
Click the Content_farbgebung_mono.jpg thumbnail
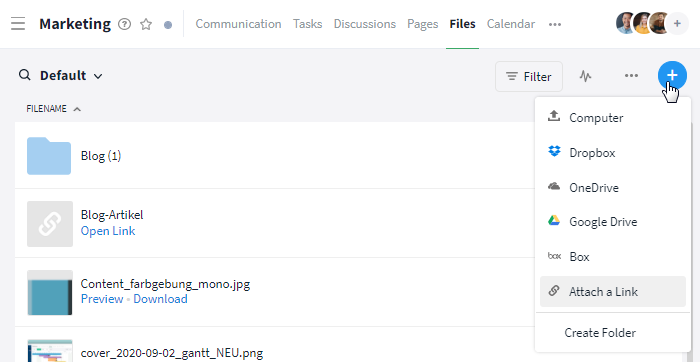pyautogui.click(x=50, y=292)
